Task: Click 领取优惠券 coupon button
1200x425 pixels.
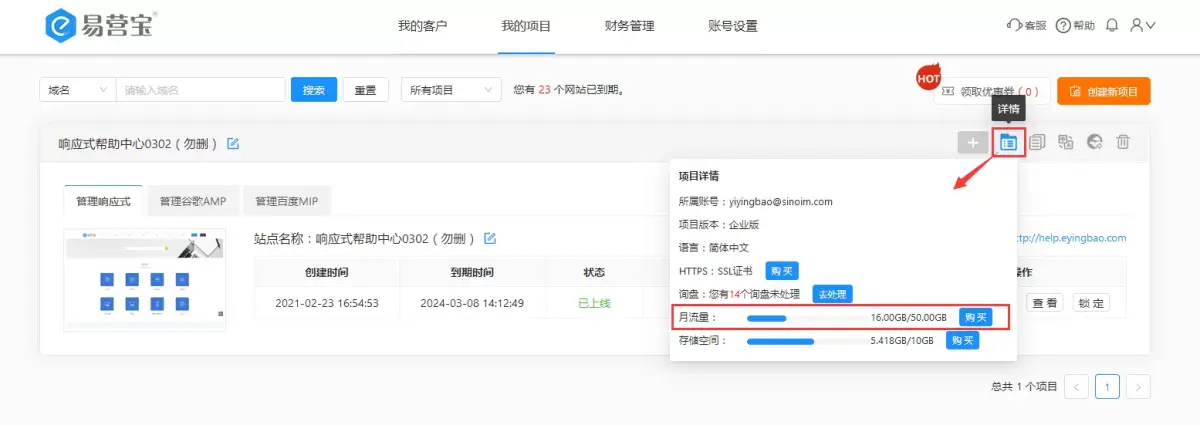Action: [992, 92]
